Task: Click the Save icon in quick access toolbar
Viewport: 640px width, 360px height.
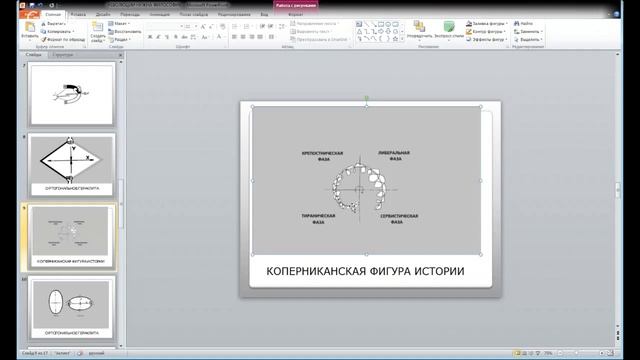Action: 32,5
